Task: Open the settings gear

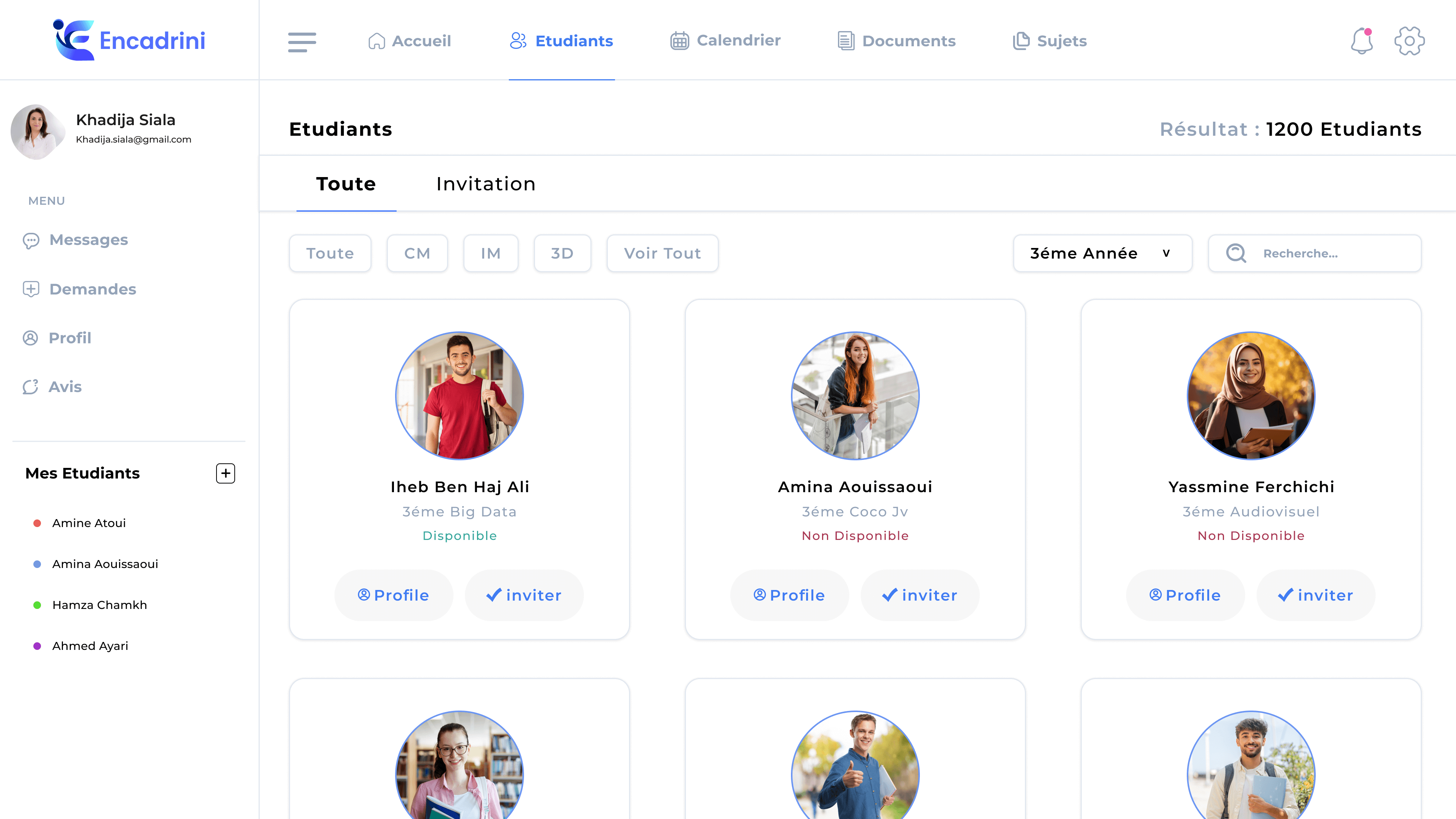Action: point(1410,41)
